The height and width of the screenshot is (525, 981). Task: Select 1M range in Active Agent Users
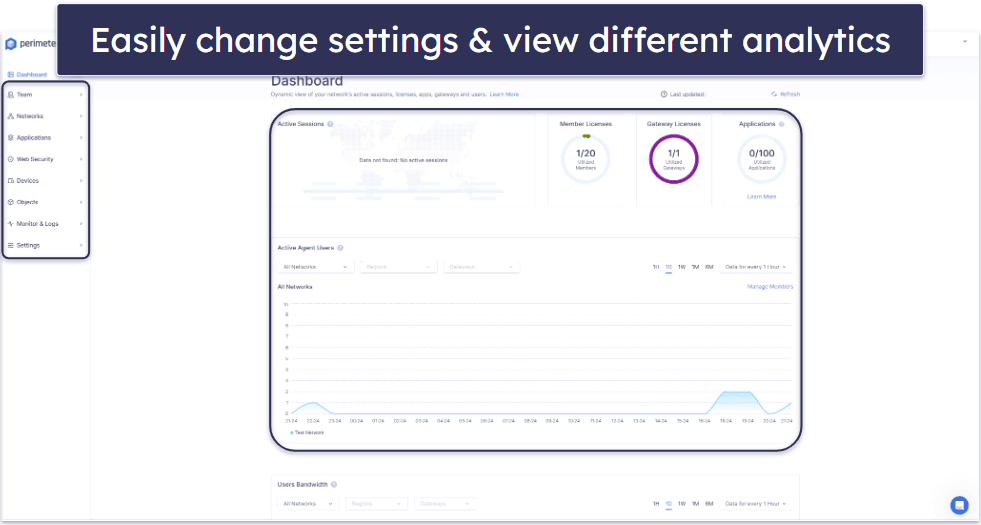click(x=695, y=267)
